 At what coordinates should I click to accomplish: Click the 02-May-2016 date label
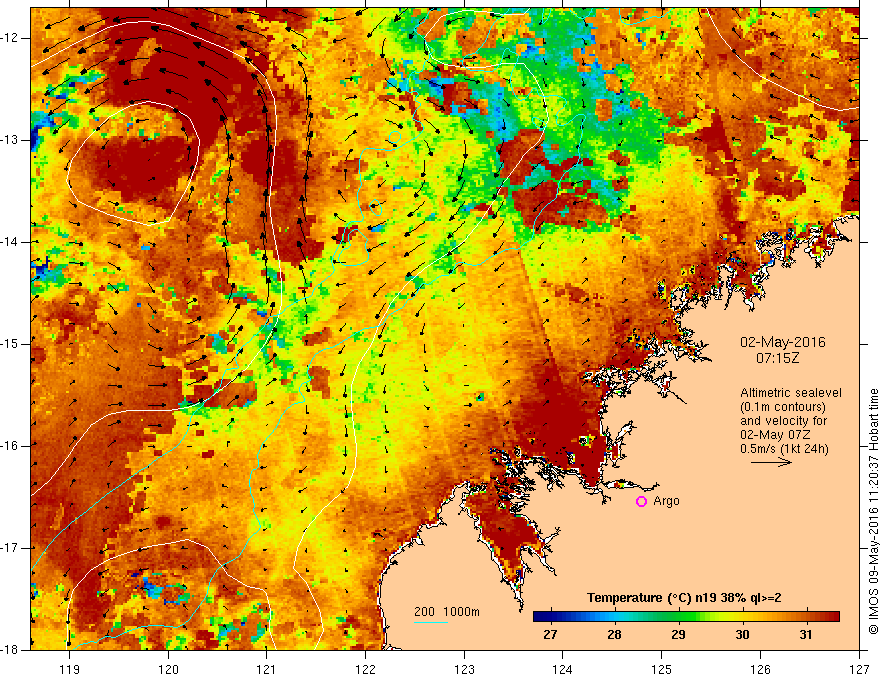pyautogui.click(x=782, y=342)
